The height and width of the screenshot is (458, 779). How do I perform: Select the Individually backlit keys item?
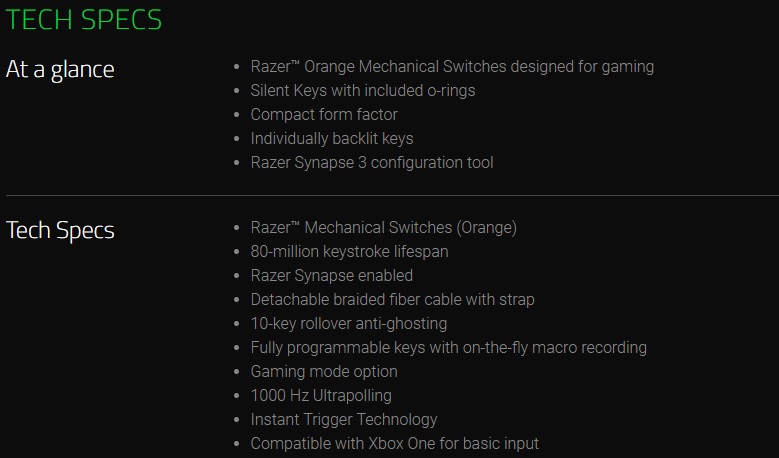tap(331, 139)
